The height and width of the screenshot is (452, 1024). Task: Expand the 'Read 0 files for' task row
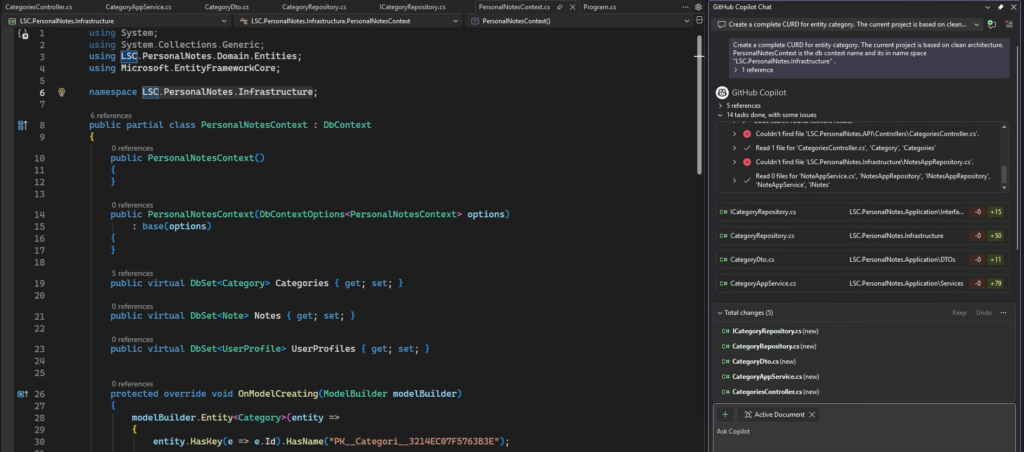click(x=735, y=180)
